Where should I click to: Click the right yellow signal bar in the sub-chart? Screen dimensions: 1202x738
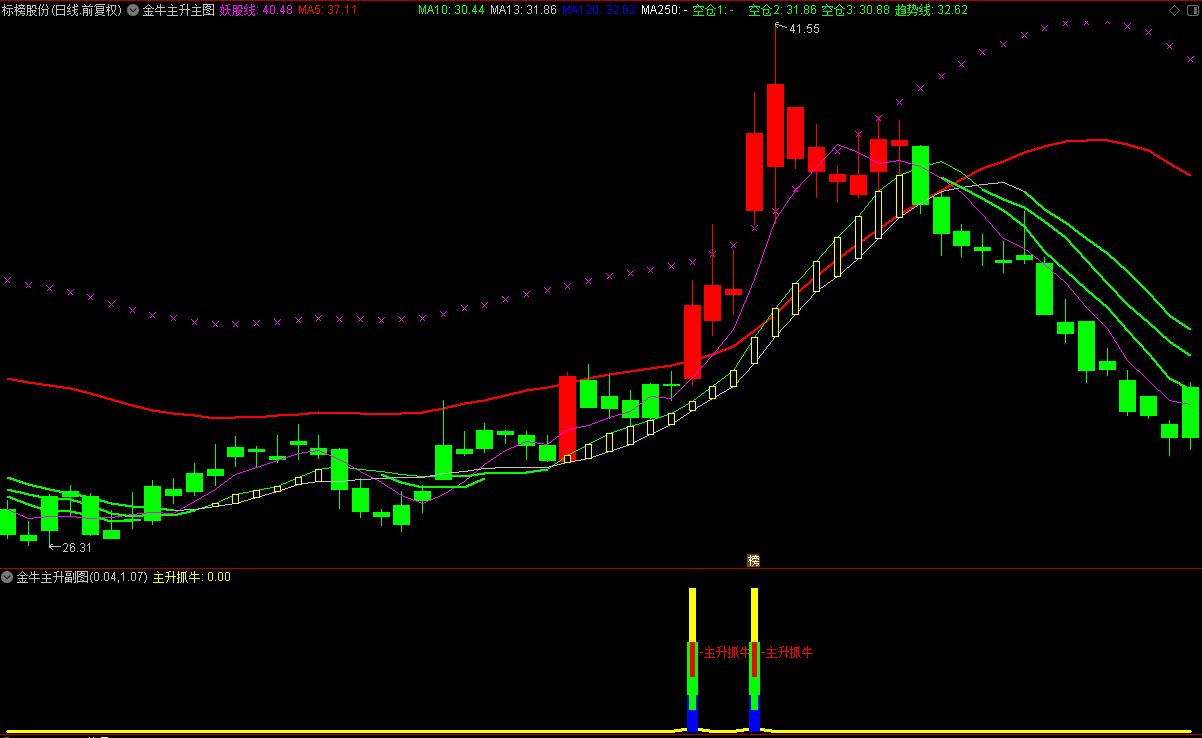click(x=754, y=614)
